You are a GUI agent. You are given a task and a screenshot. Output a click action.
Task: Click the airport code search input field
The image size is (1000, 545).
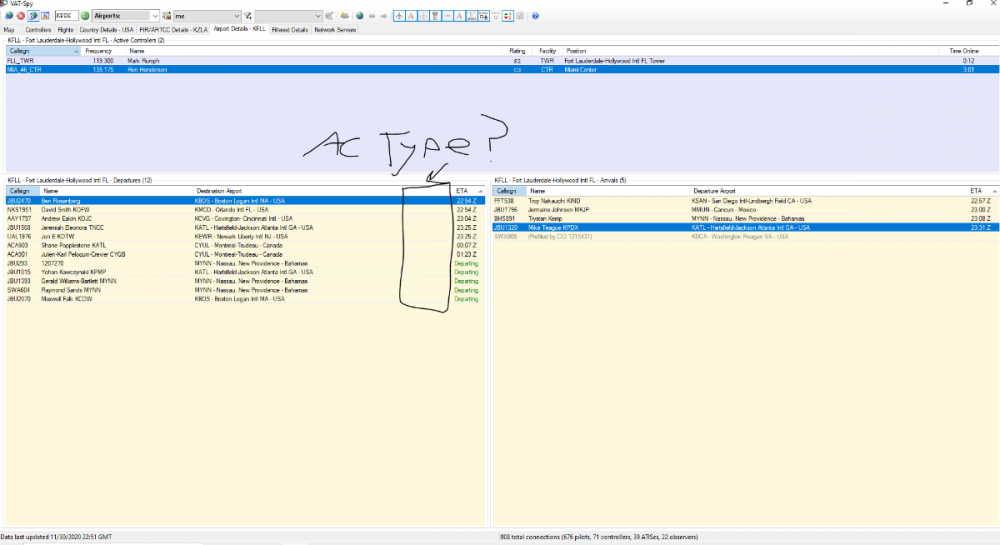(x=64, y=16)
